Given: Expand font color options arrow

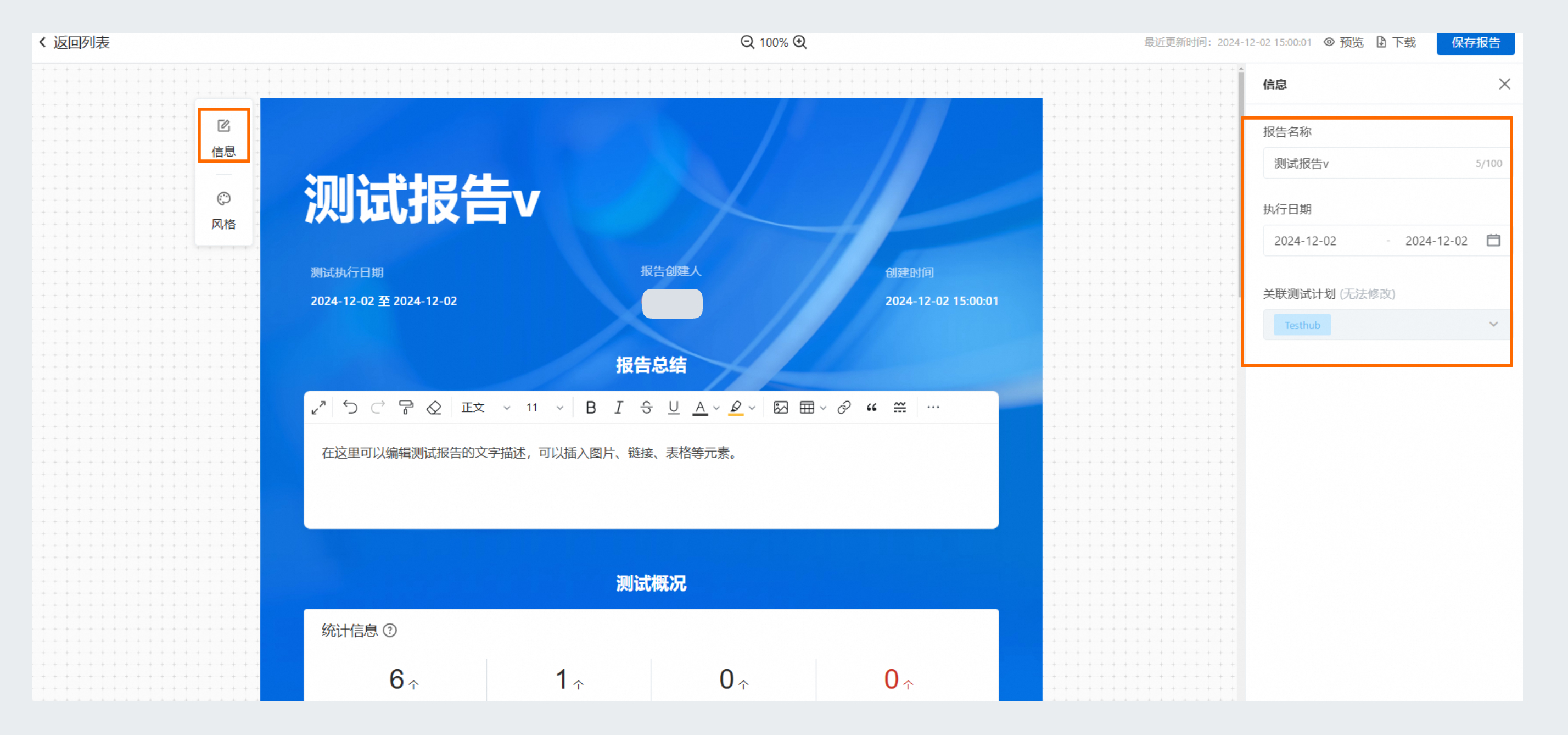Looking at the screenshot, I should click(716, 408).
